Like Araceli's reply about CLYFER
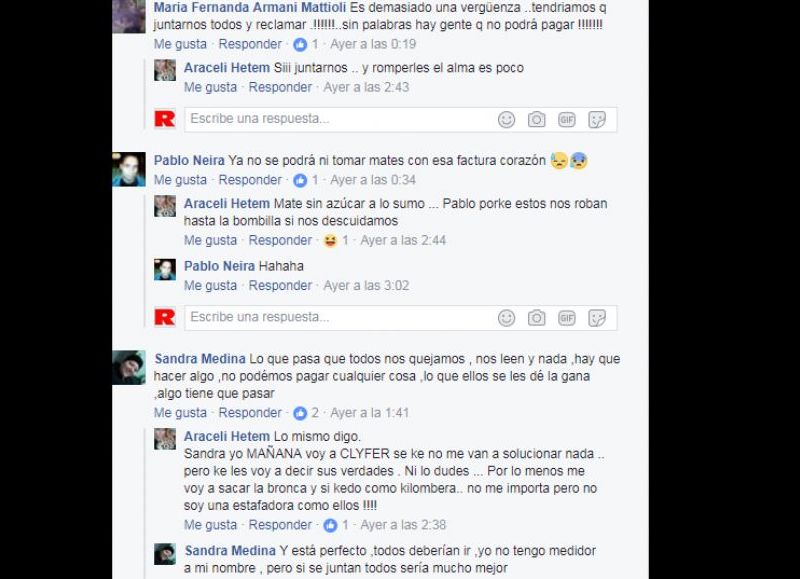Viewport: 800px width, 579px height. pos(210,525)
